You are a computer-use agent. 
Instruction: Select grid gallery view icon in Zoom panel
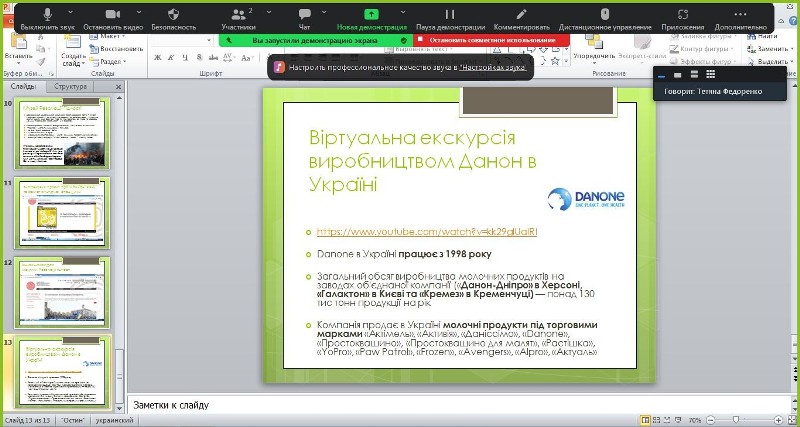[x=710, y=75]
